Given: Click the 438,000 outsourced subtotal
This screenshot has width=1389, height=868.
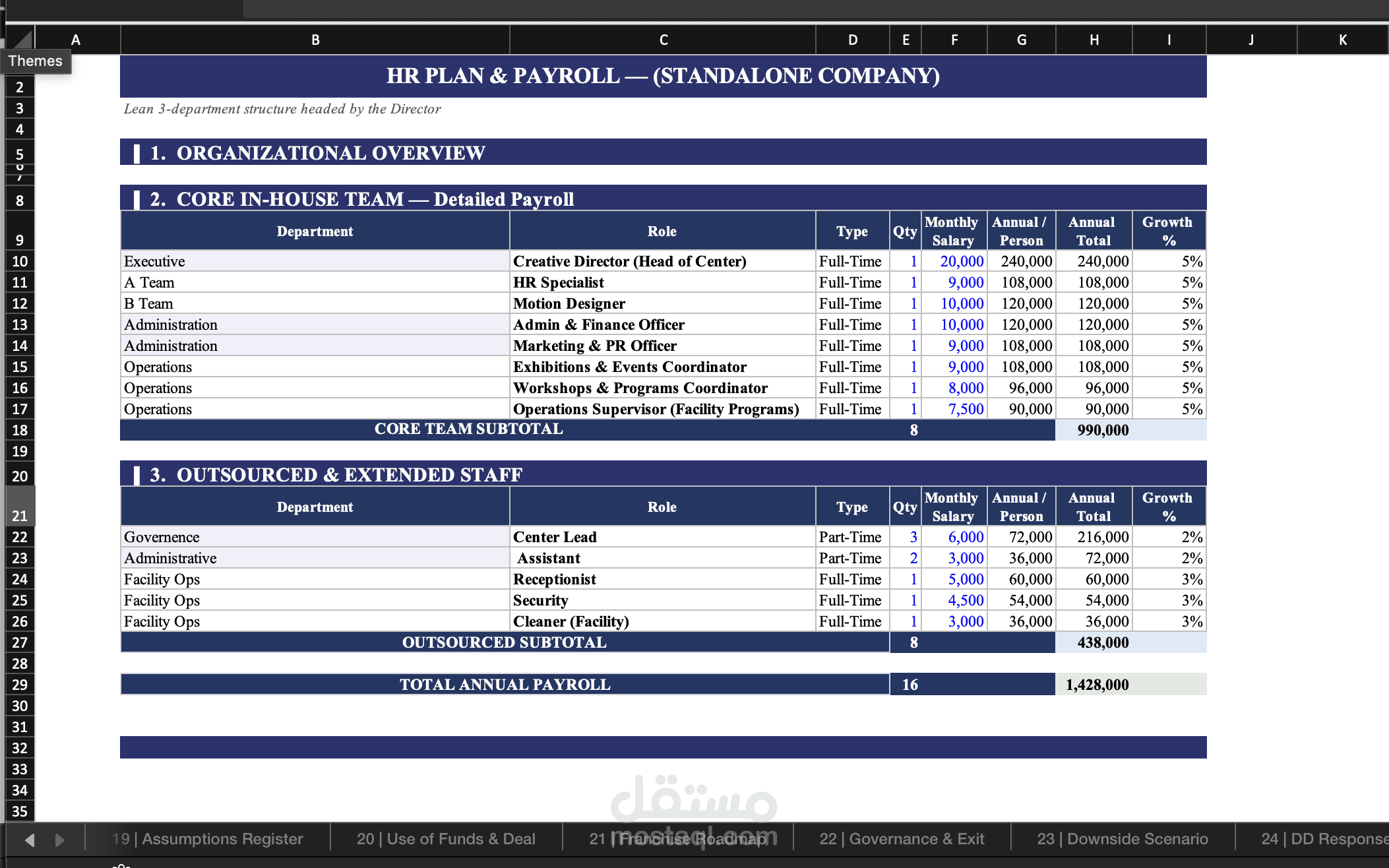Looking at the screenshot, I should coord(1094,642).
